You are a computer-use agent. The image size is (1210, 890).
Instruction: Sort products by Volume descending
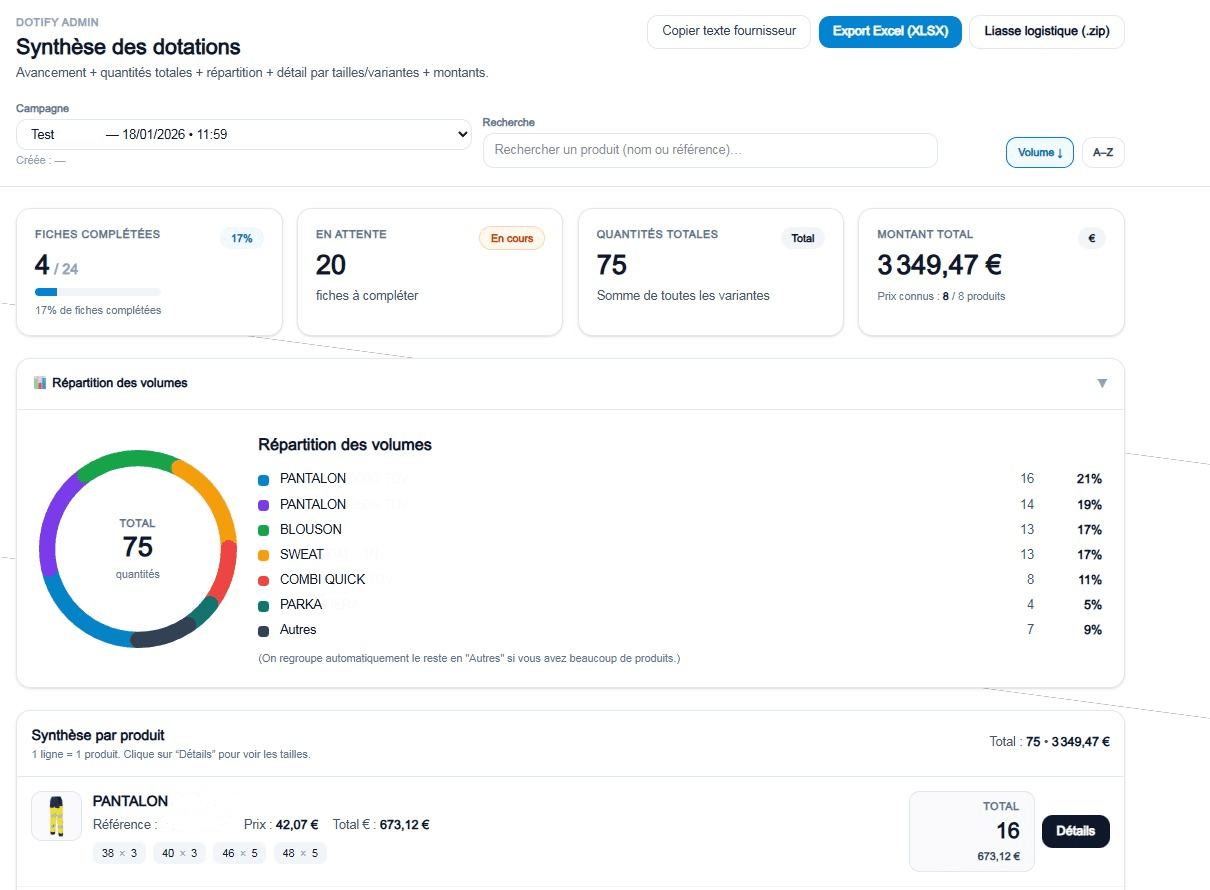click(x=1040, y=152)
